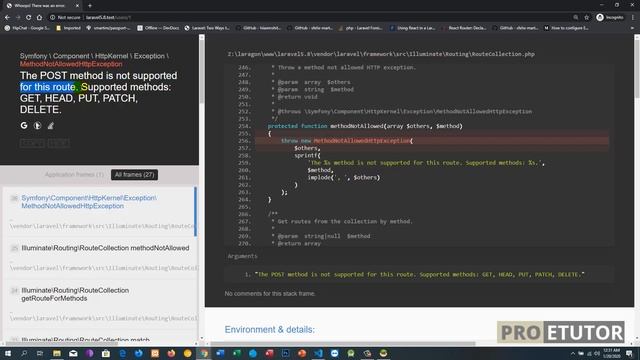The image size is (640, 360).
Task: Open Windows Start menu
Action: [8, 353]
